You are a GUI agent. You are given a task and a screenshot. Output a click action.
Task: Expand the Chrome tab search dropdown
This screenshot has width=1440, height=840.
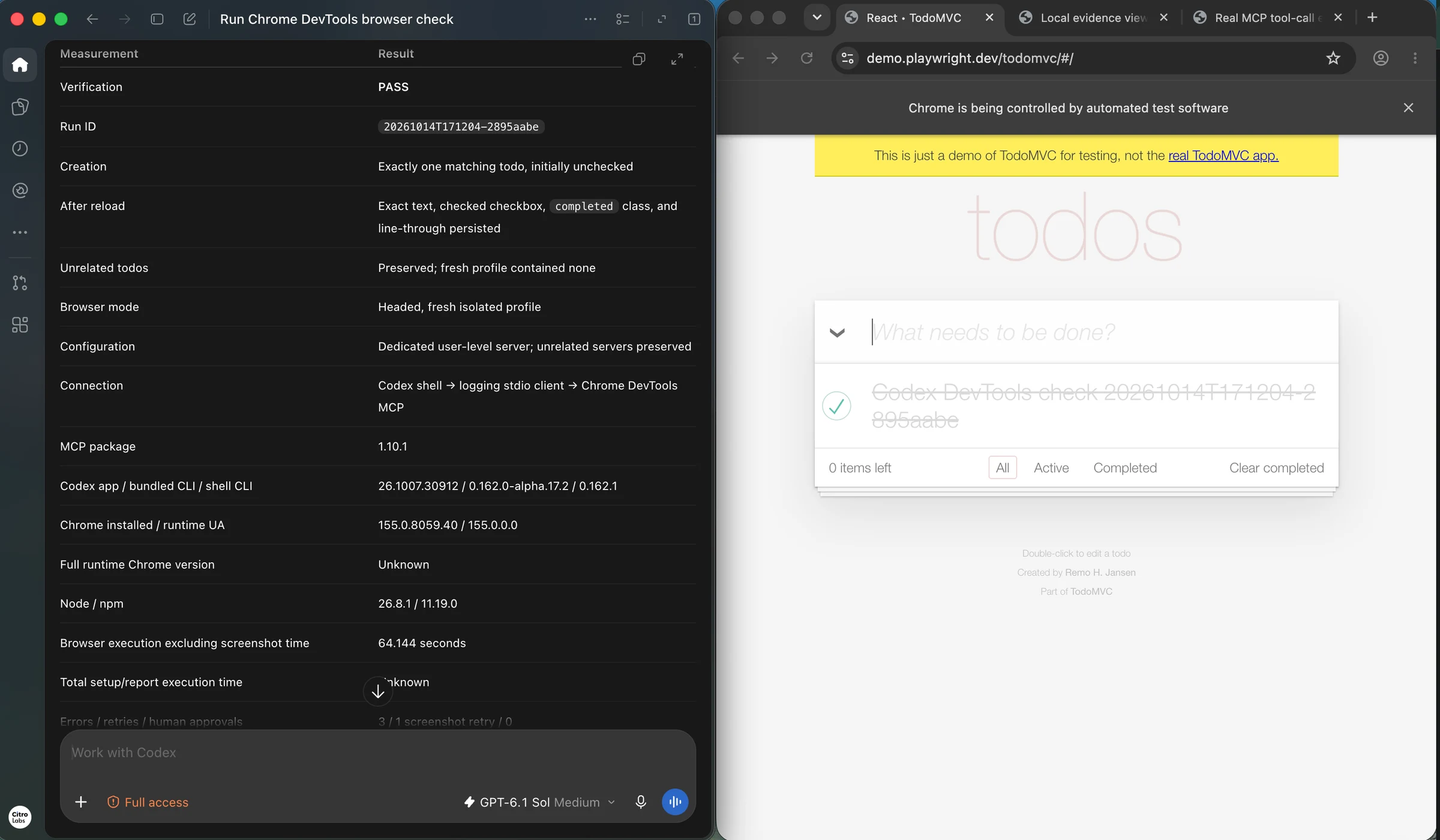click(x=817, y=17)
